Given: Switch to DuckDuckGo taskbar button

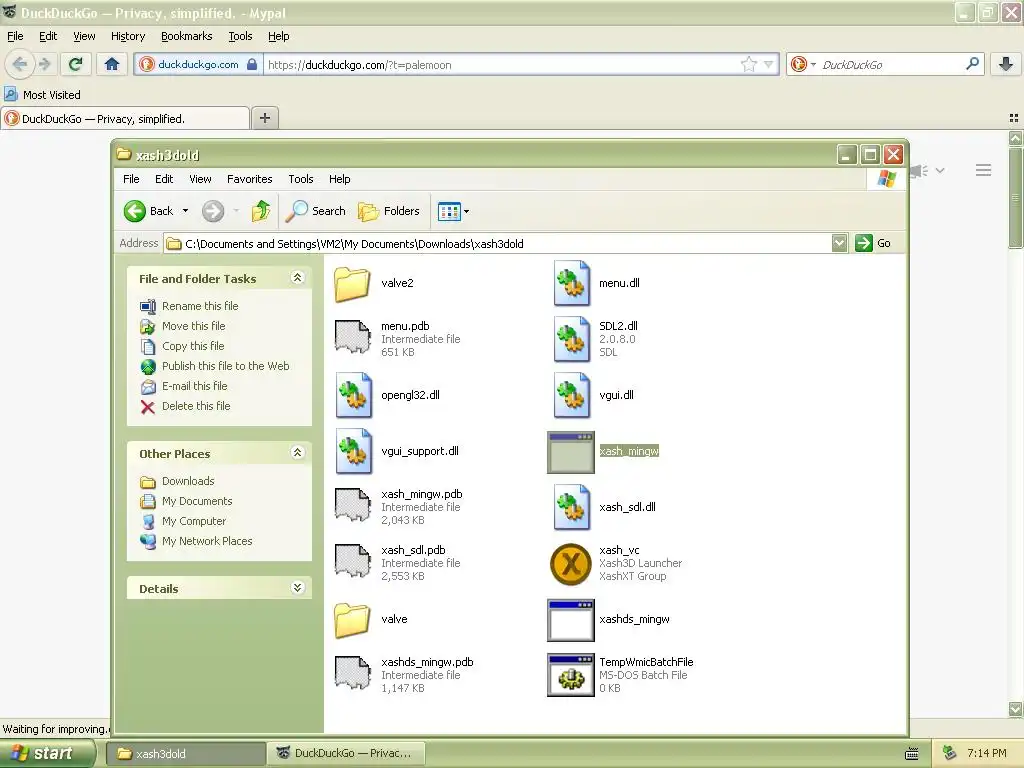Looking at the screenshot, I should tap(346, 754).
